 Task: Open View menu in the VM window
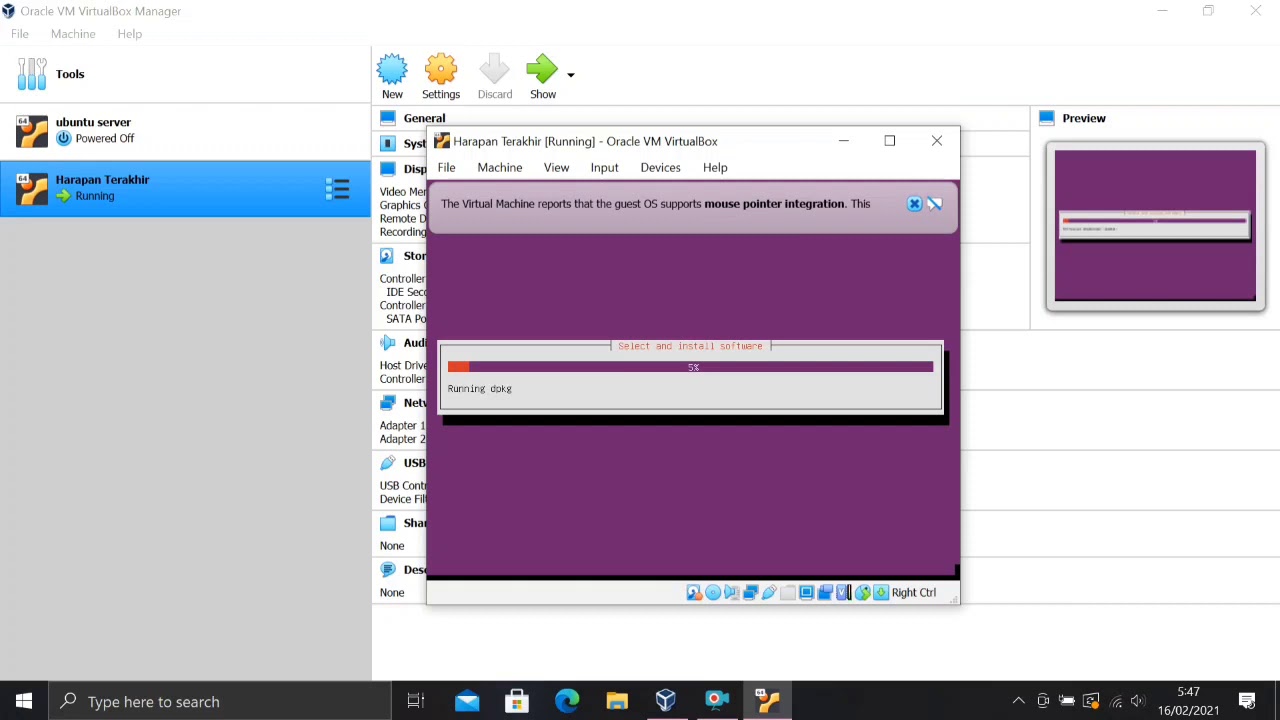click(556, 168)
